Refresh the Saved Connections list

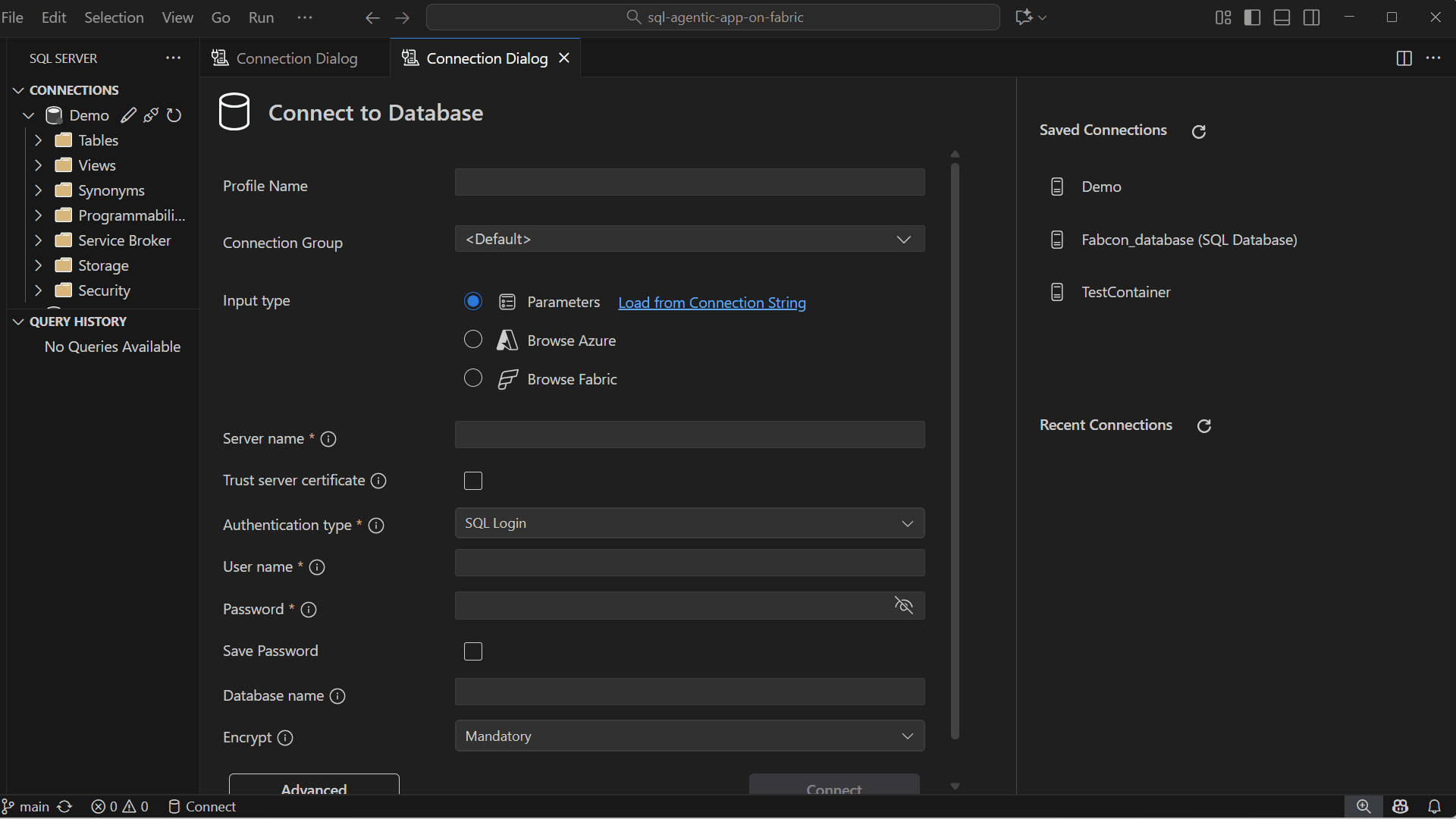[x=1198, y=131]
